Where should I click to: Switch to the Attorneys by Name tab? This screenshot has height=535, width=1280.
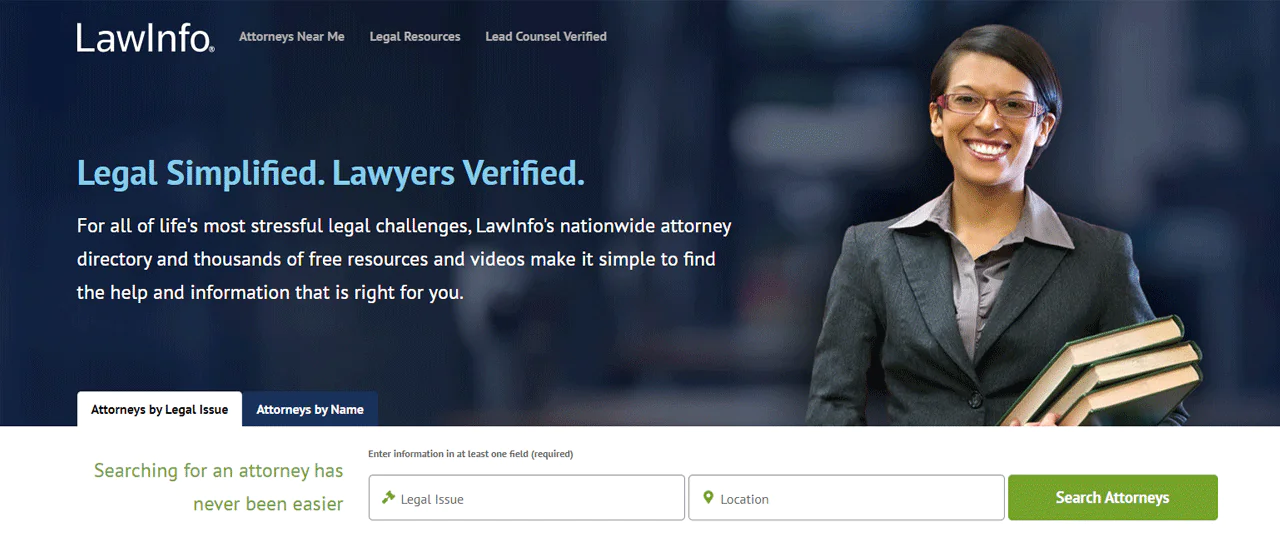pyautogui.click(x=310, y=409)
